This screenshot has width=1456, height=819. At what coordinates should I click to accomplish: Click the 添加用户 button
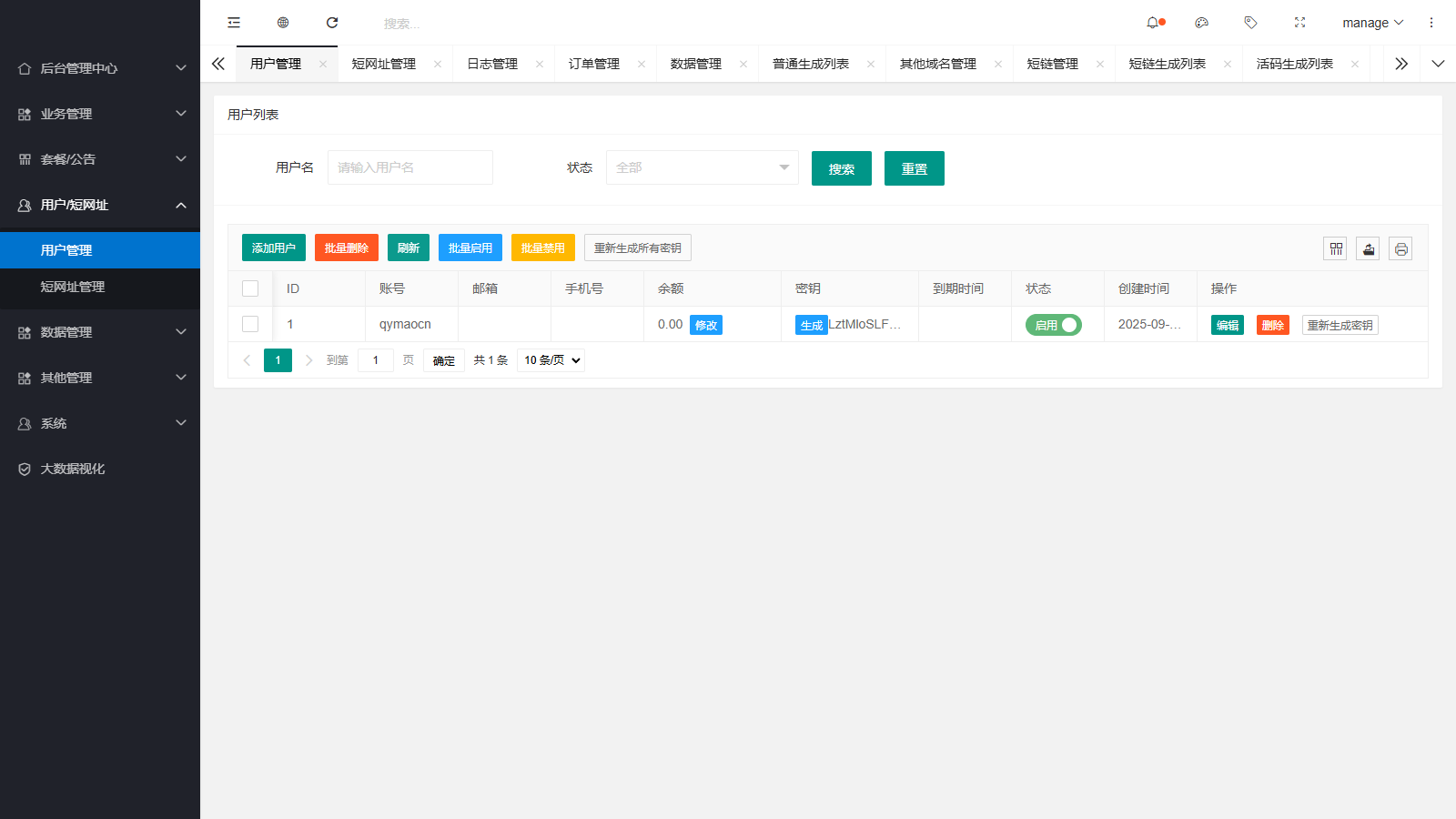273,247
